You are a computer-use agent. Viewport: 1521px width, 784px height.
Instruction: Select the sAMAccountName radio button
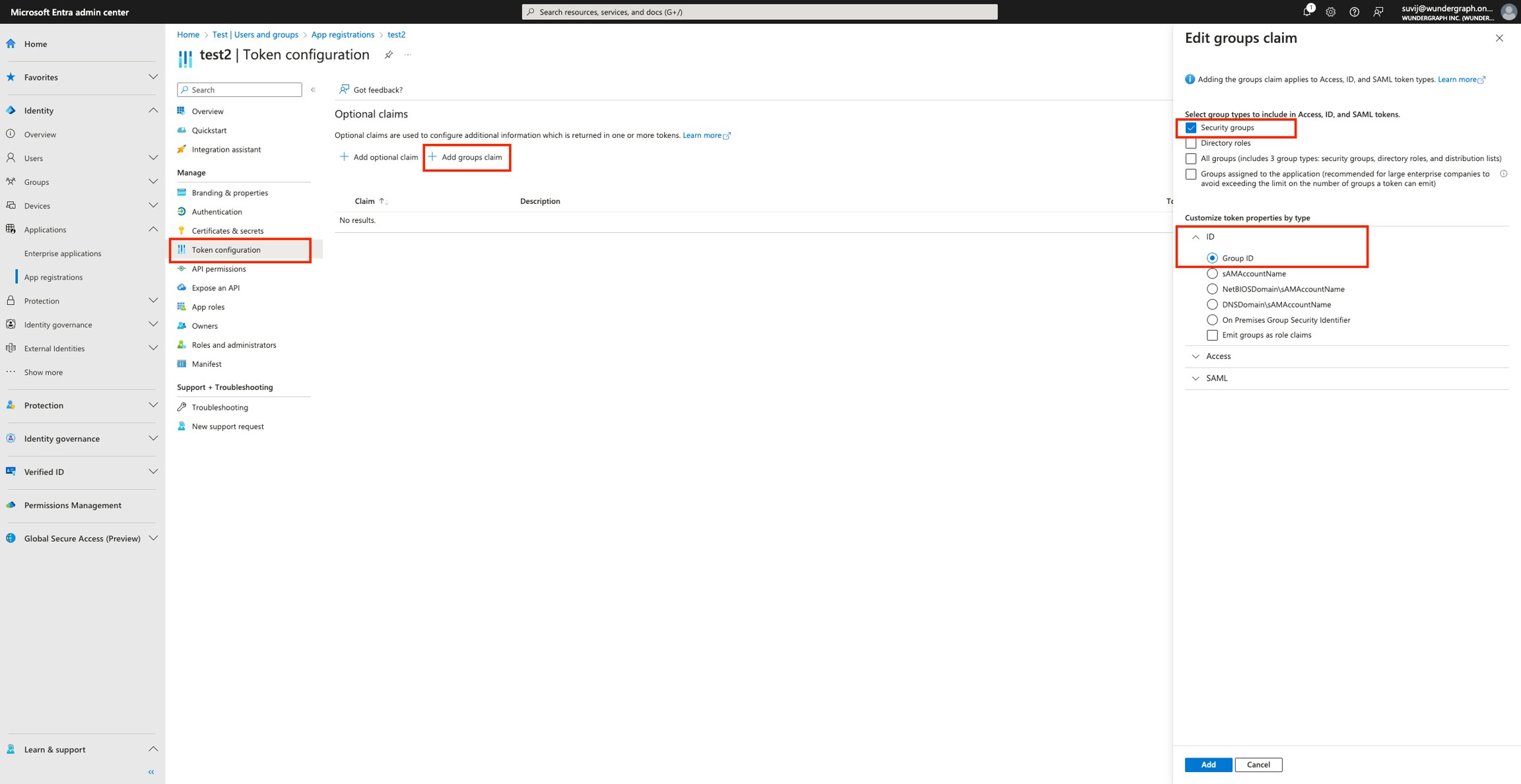[1212, 273]
